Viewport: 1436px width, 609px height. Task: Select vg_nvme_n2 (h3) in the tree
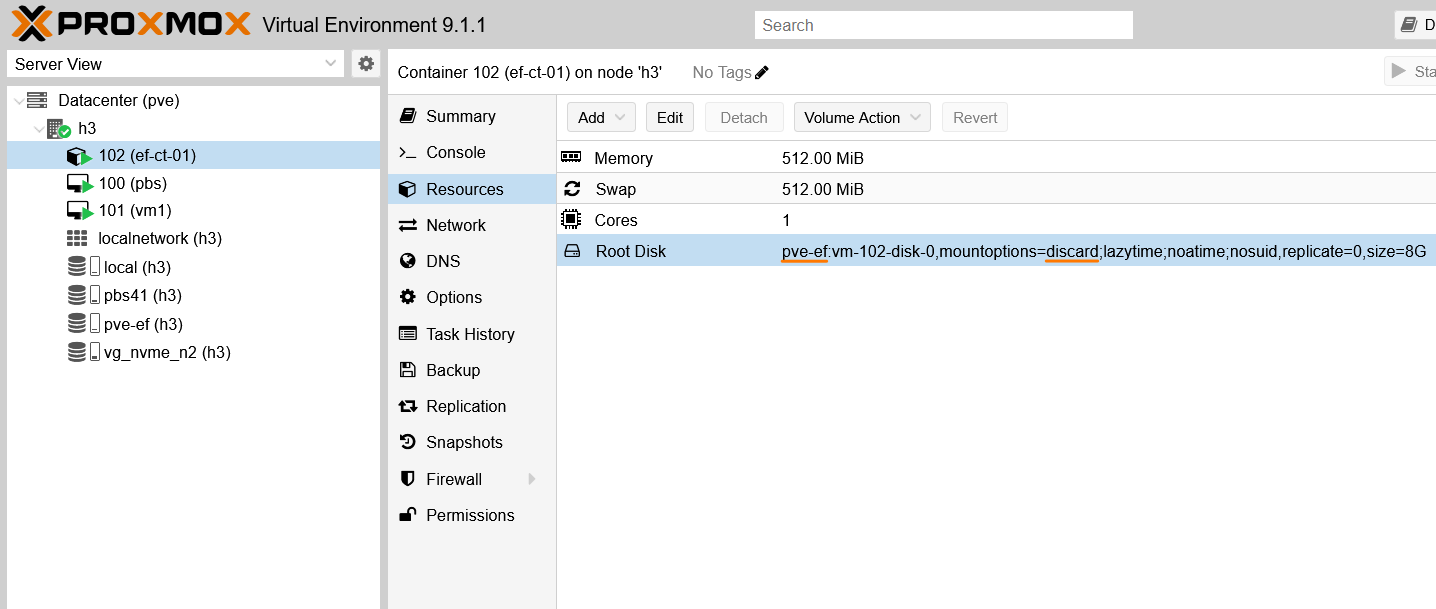(x=193, y=352)
